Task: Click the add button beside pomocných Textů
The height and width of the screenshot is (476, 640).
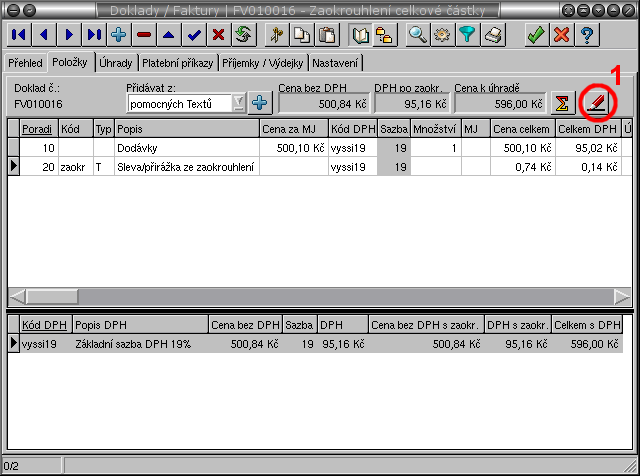Action: point(260,103)
